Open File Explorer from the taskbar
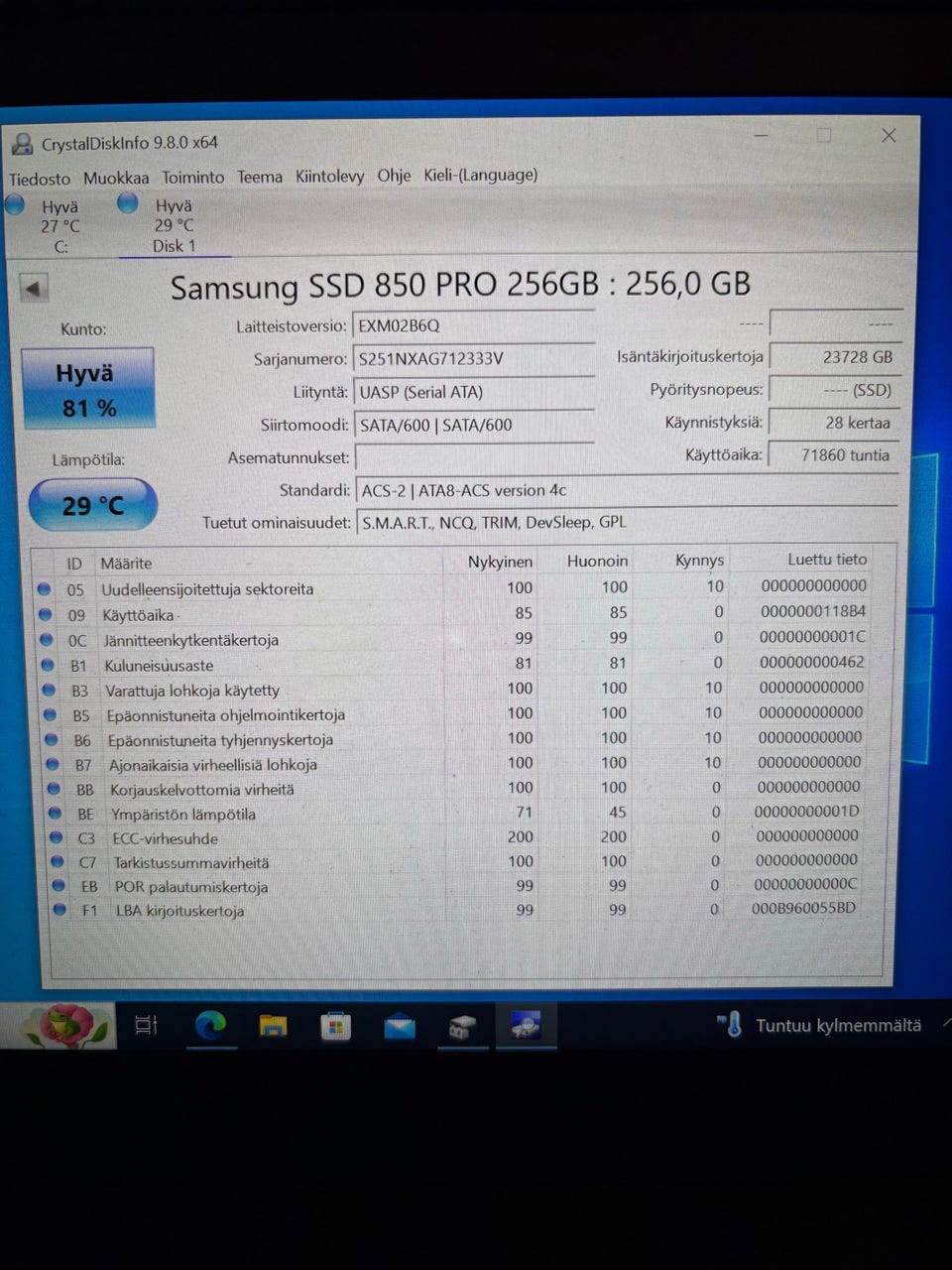 (273, 1026)
